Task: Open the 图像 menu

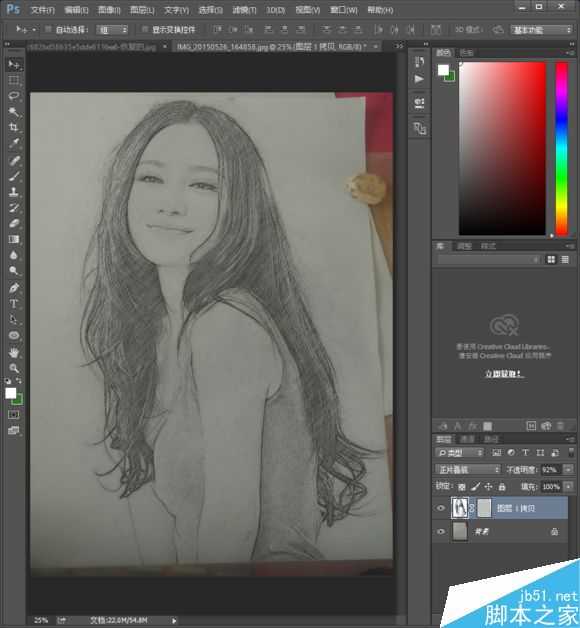Action: click(x=109, y=10)
